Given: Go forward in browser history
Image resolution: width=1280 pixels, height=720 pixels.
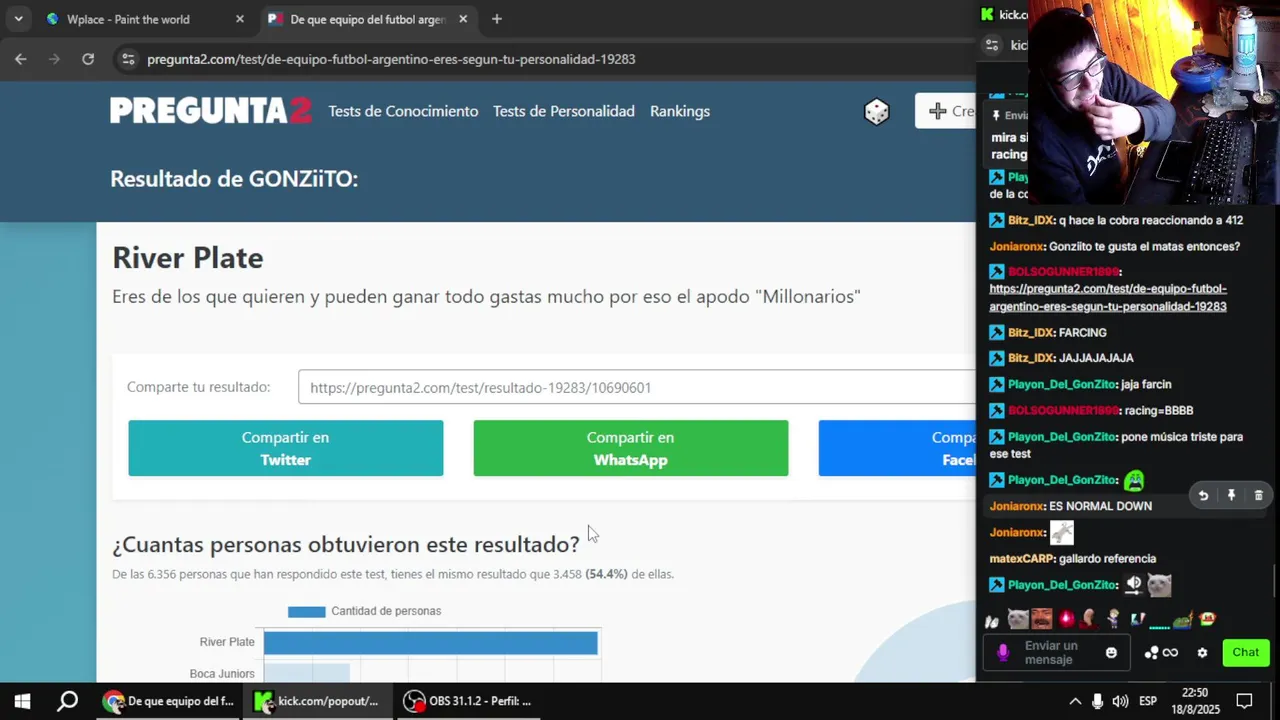Looking at the screenshot, I should coord(54,59).
